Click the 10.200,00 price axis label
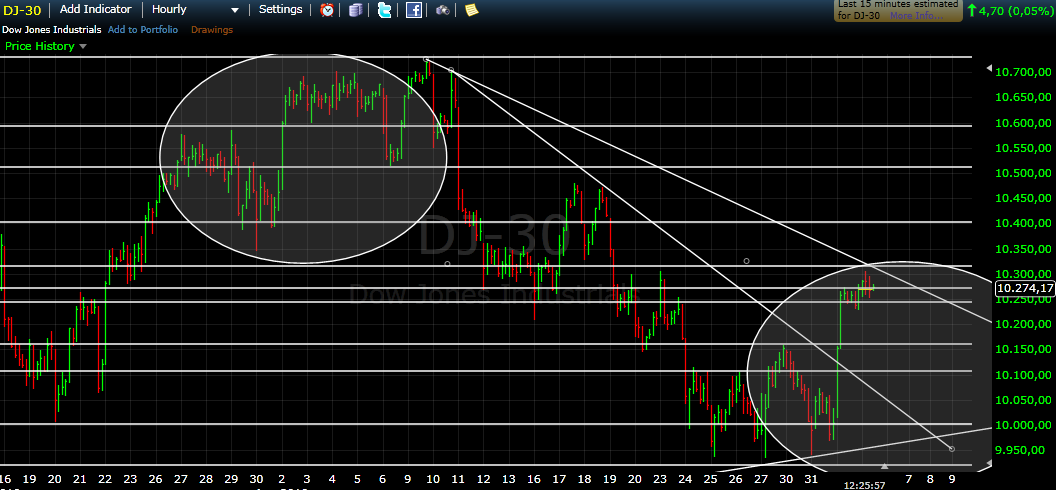Viewport: 1056px width, 490px height. [1022, 324]
